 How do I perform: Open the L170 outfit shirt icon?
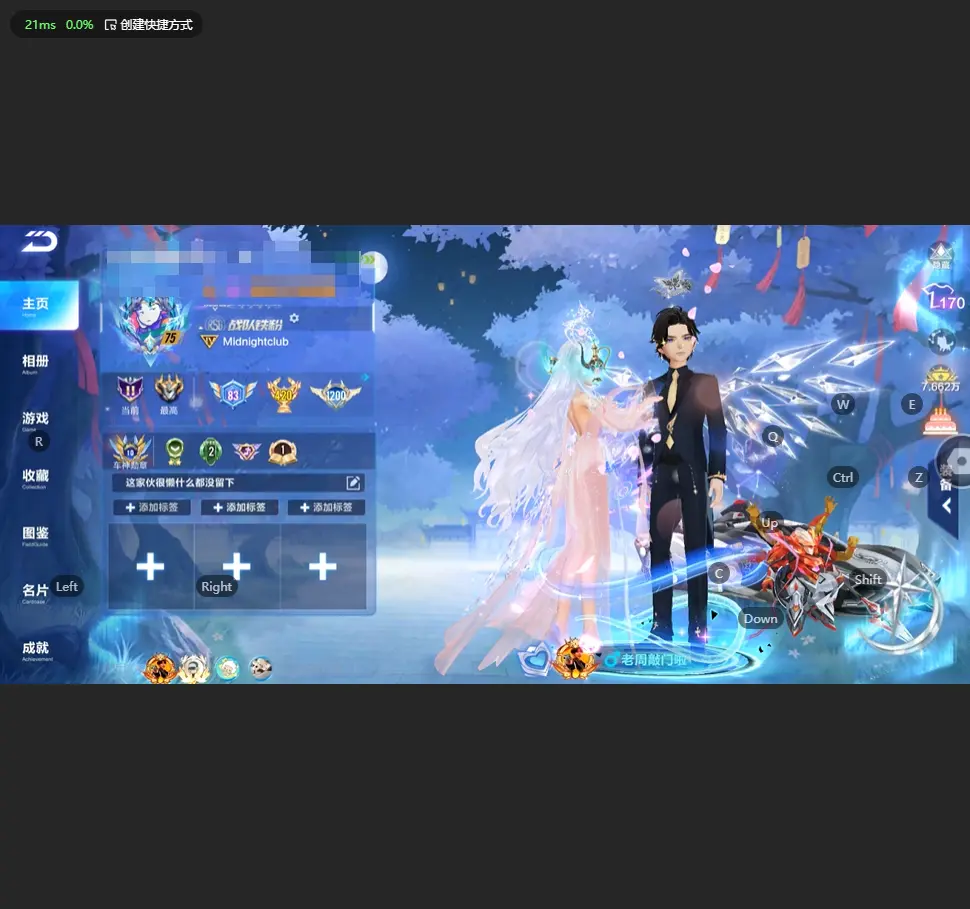pyautogui.click(x=943, y=297)
